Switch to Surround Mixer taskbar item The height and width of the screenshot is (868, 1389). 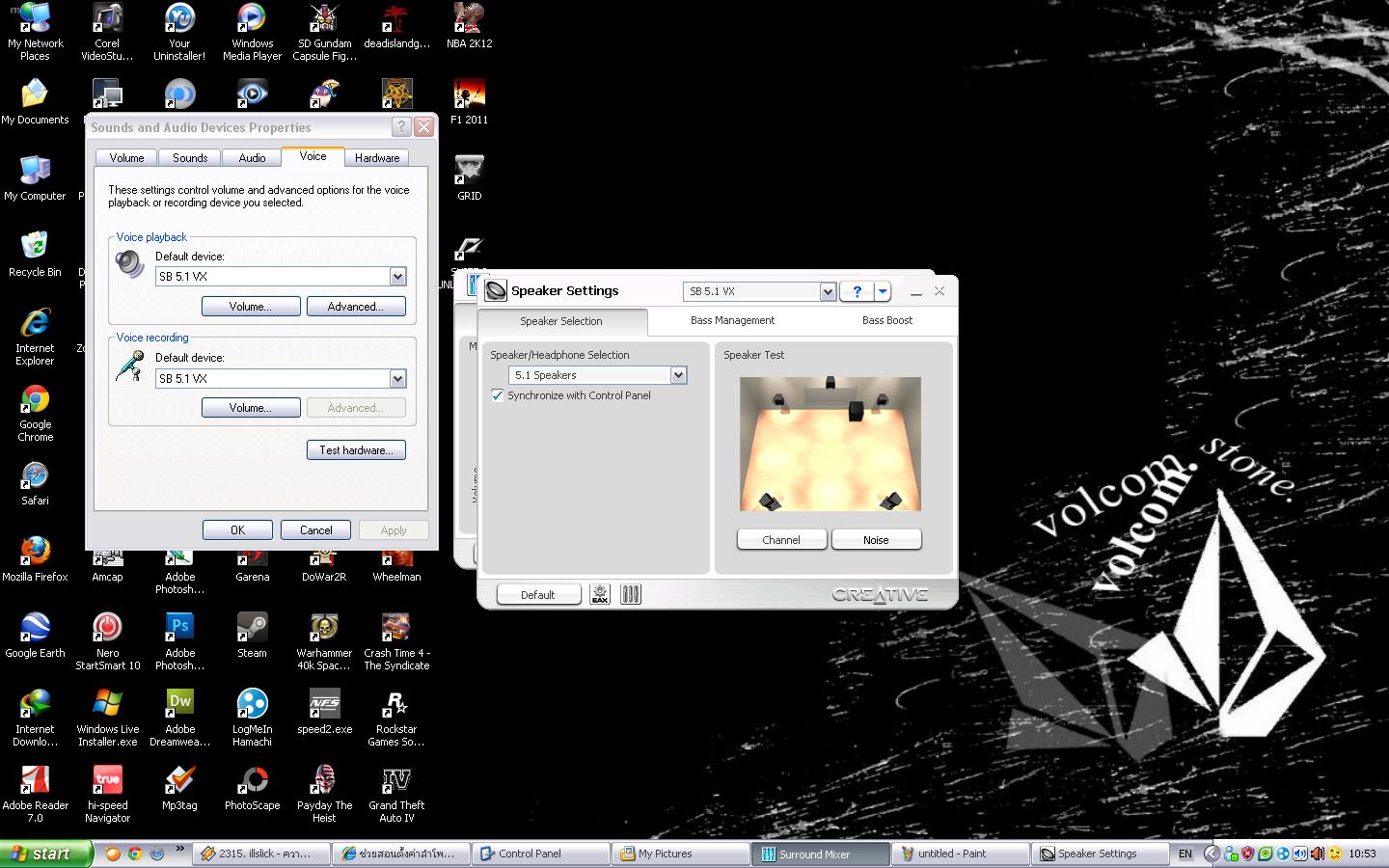click(820, 854)
